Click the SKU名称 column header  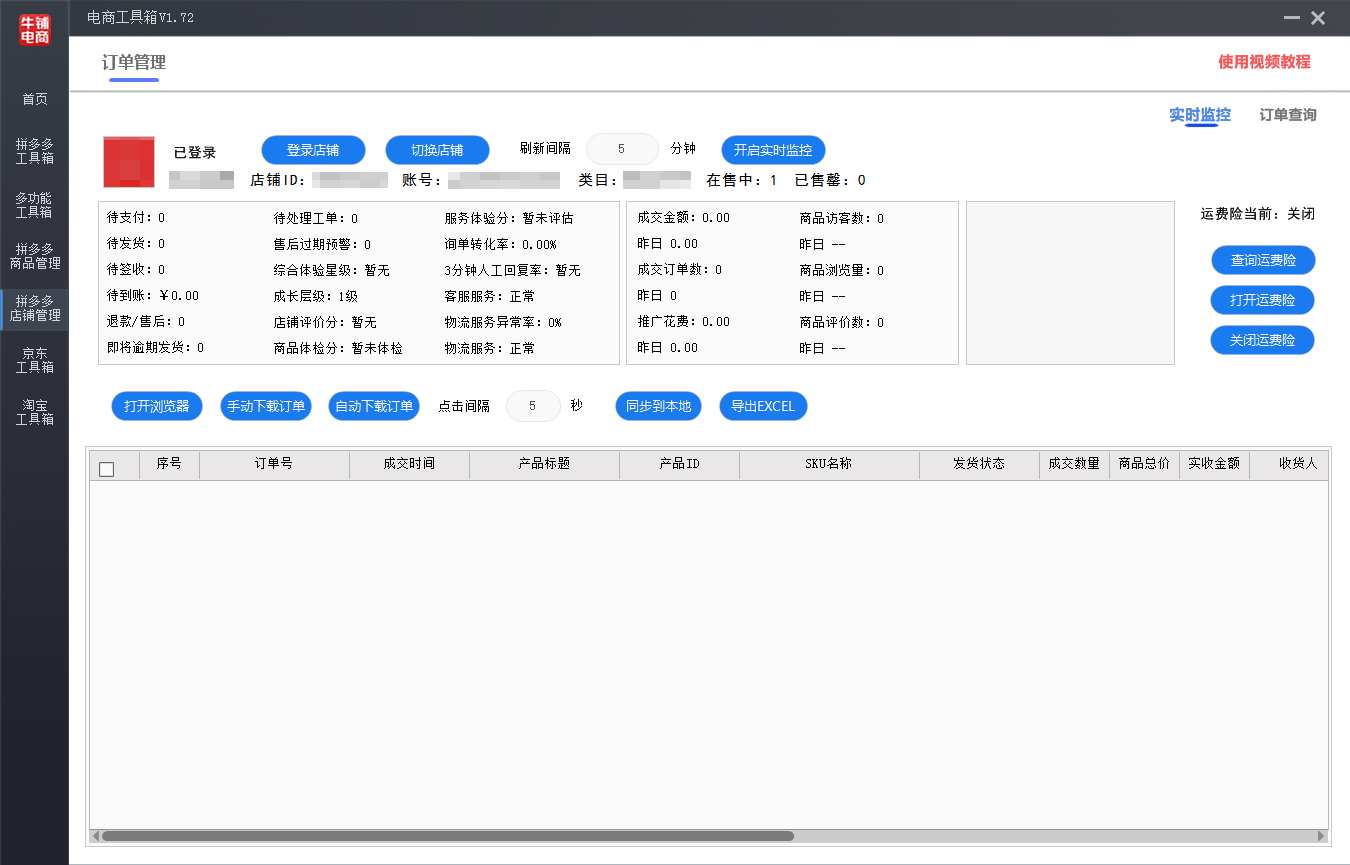(829, 465)
